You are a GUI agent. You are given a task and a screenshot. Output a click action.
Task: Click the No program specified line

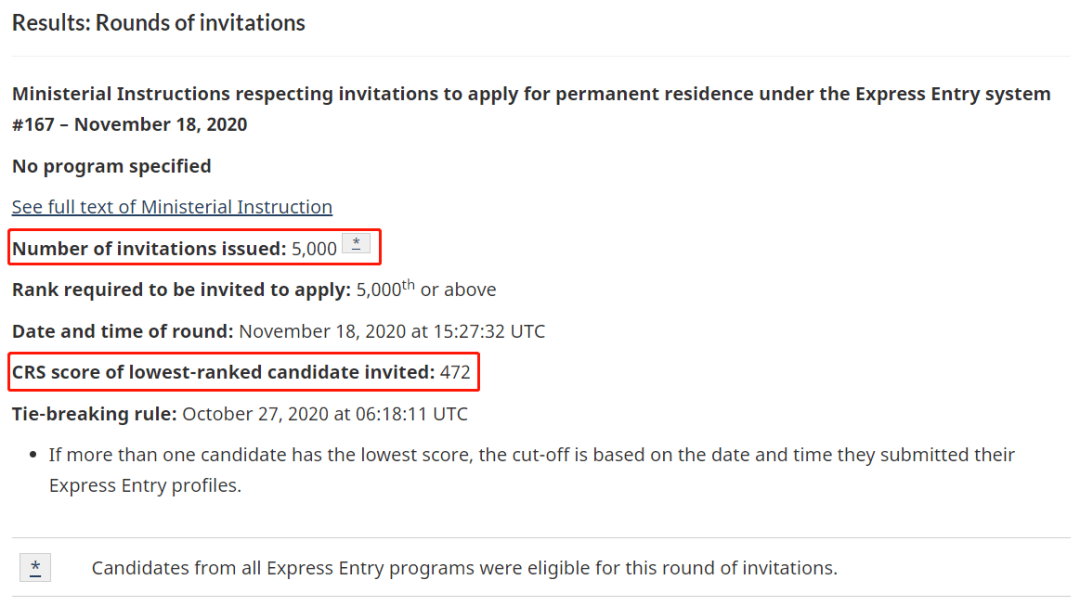tap(112, 166)
